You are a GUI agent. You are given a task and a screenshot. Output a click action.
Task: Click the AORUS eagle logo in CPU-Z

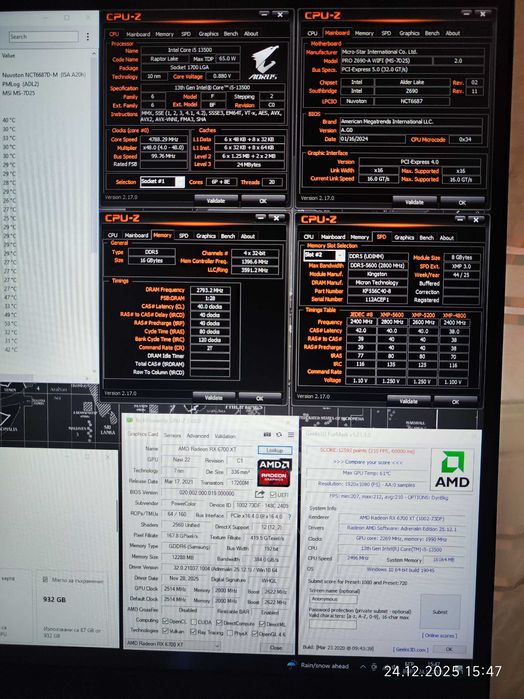point(264,62)
